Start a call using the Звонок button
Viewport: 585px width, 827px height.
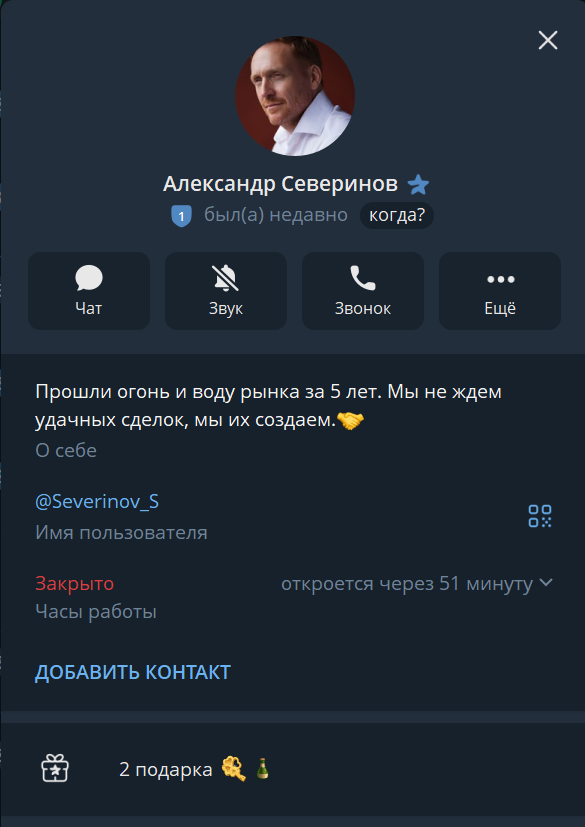[363, 291]
